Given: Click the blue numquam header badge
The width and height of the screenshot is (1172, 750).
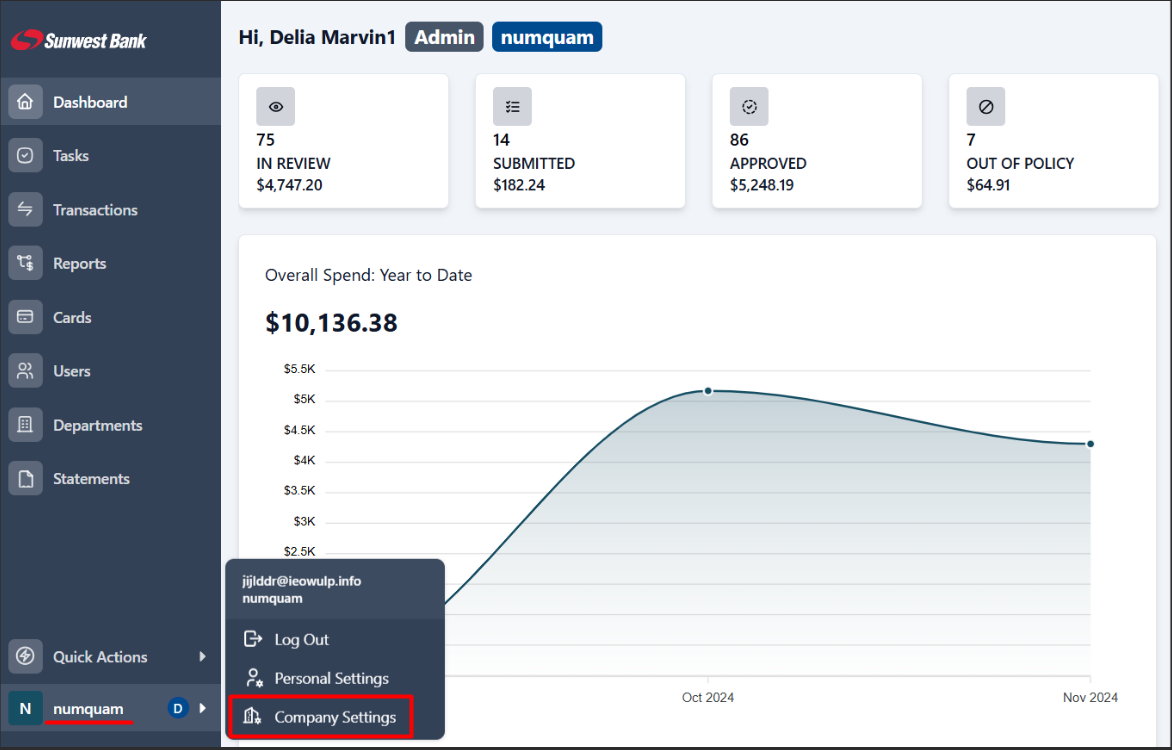Looking at the screenshot, I should click(547, 37).
